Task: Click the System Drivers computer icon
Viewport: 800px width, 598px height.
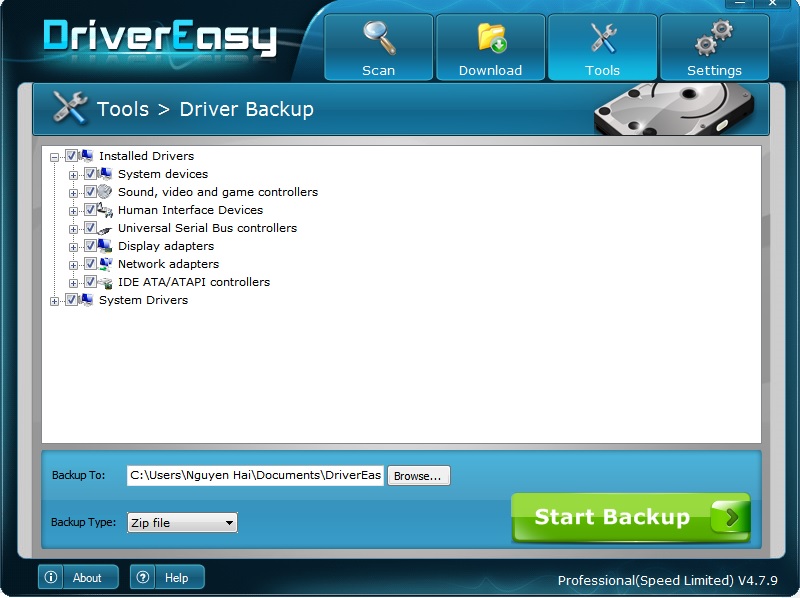Action: (x=86, y=300)
